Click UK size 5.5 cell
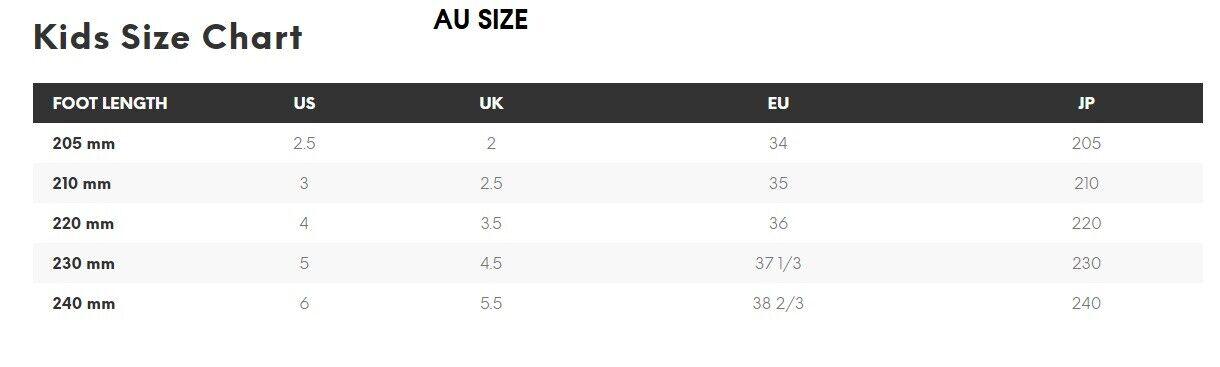The height and width of the screenshot is (367, 1220). (491, 303)
